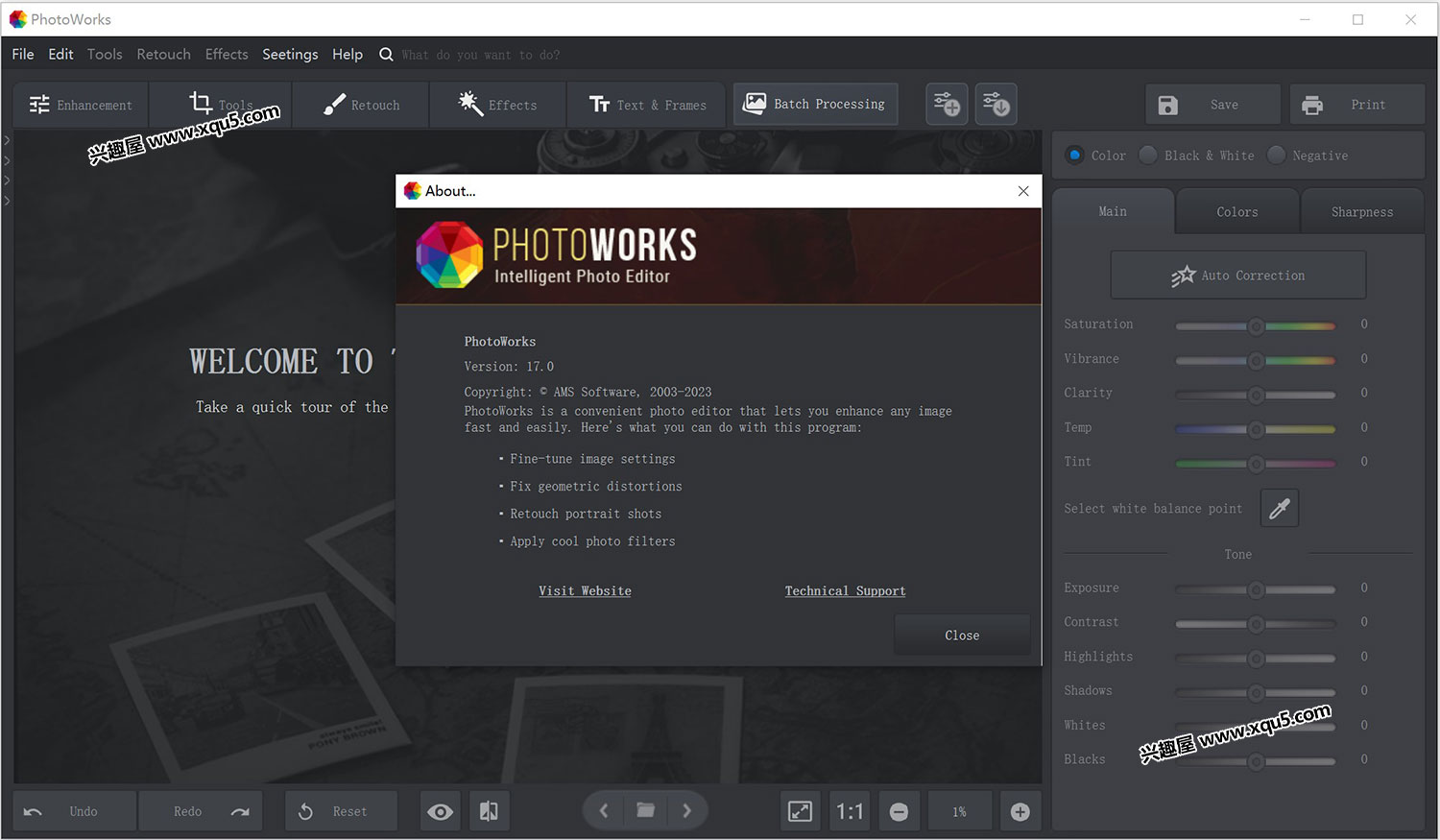Close the About dialog with Close button
Image resolution: width=1440 pixels, height=840 pixels.
[x=962, y=636]
